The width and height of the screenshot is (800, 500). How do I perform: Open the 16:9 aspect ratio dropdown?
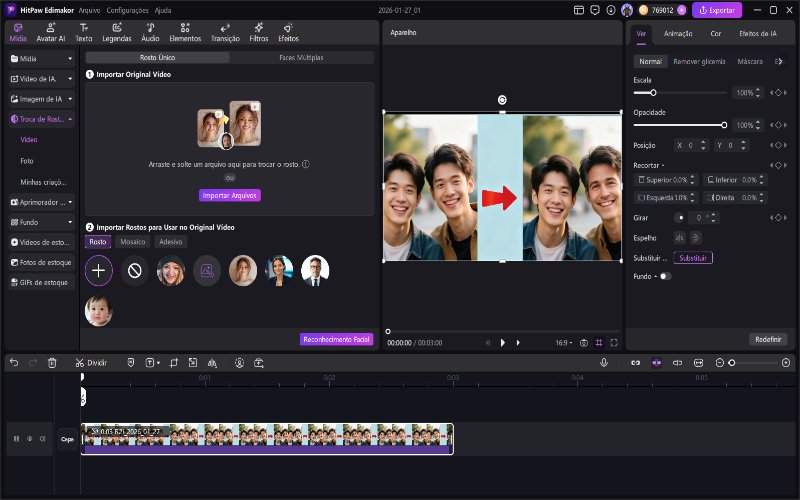tap(563, 343)
